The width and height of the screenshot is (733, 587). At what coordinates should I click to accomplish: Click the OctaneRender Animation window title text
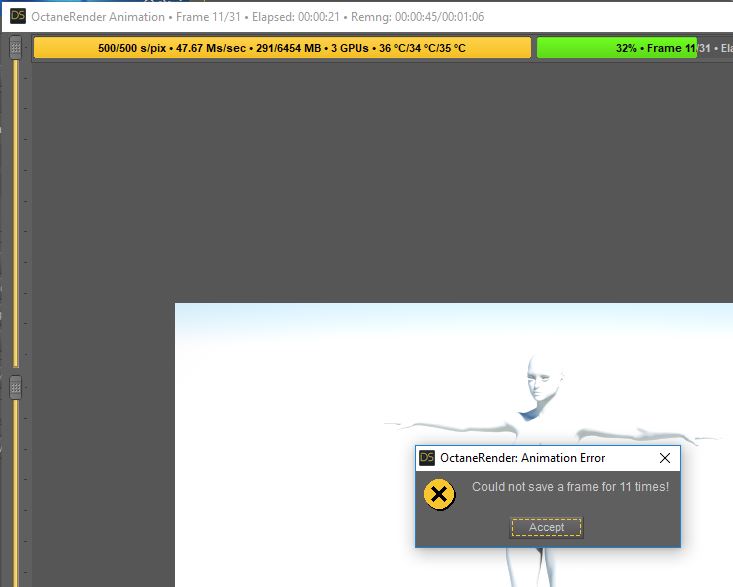pos(258,17)
